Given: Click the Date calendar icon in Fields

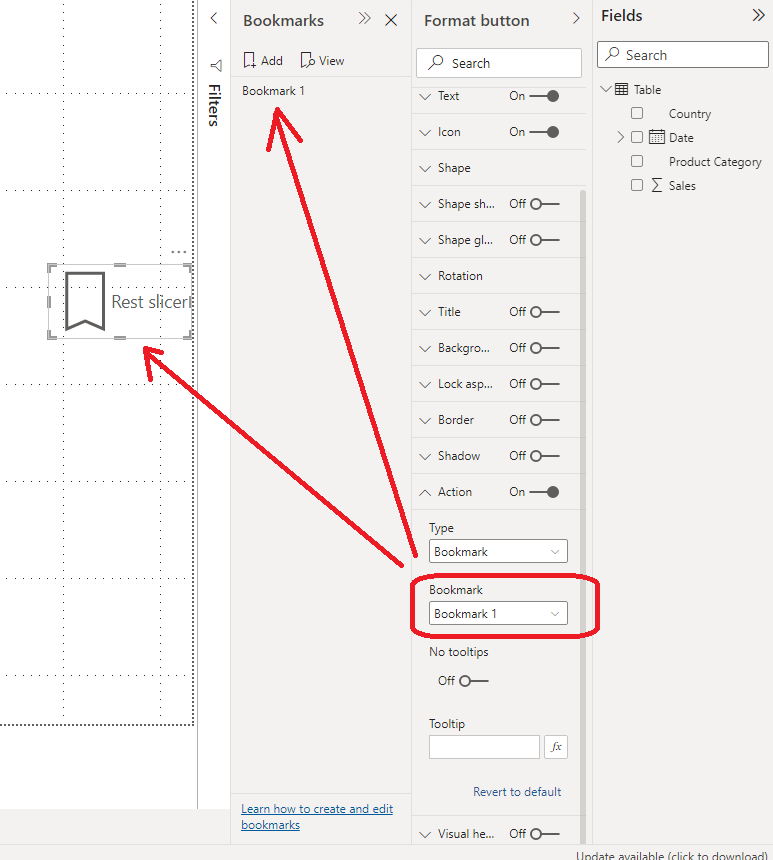Looking at the screenshot, I should 657,137.
